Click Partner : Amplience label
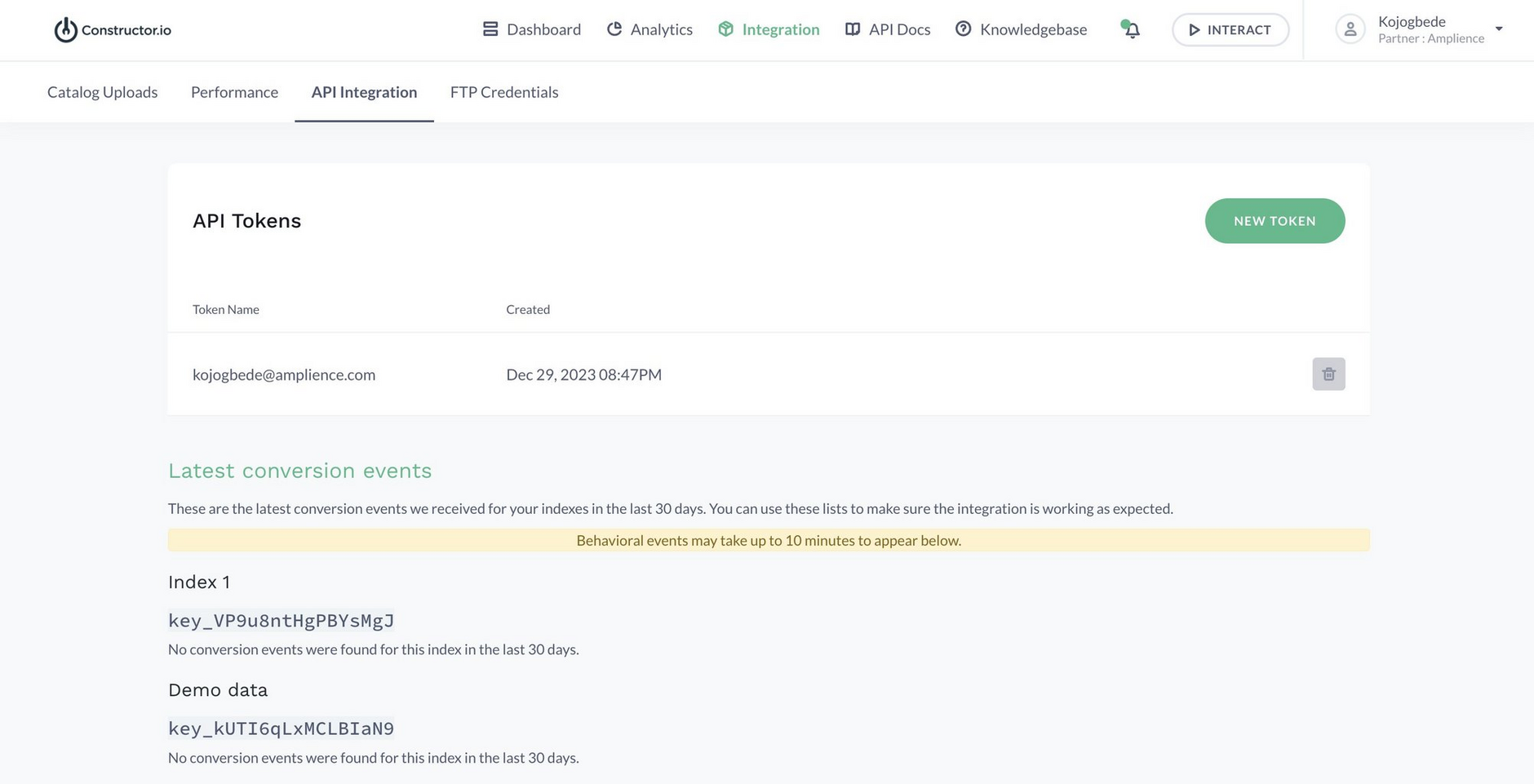Image resolution: width=1534 pixels, height=784 pixels. (x=1431, y=38)
